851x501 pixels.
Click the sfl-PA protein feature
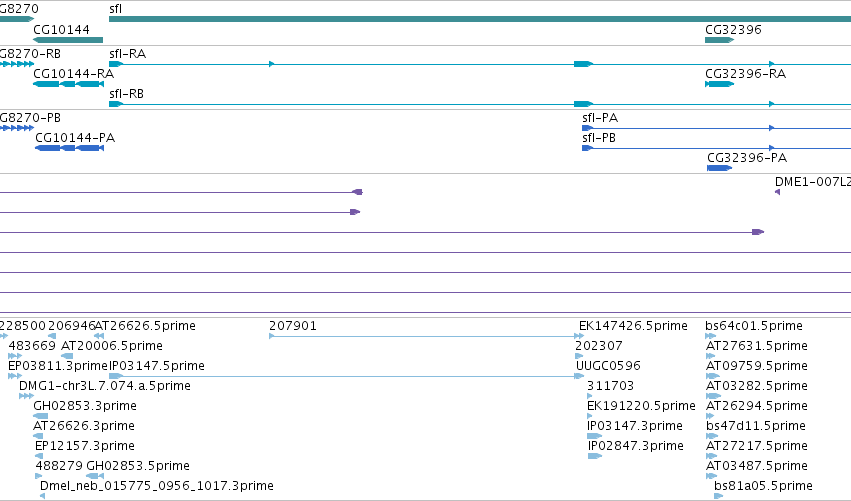point(716,128)
